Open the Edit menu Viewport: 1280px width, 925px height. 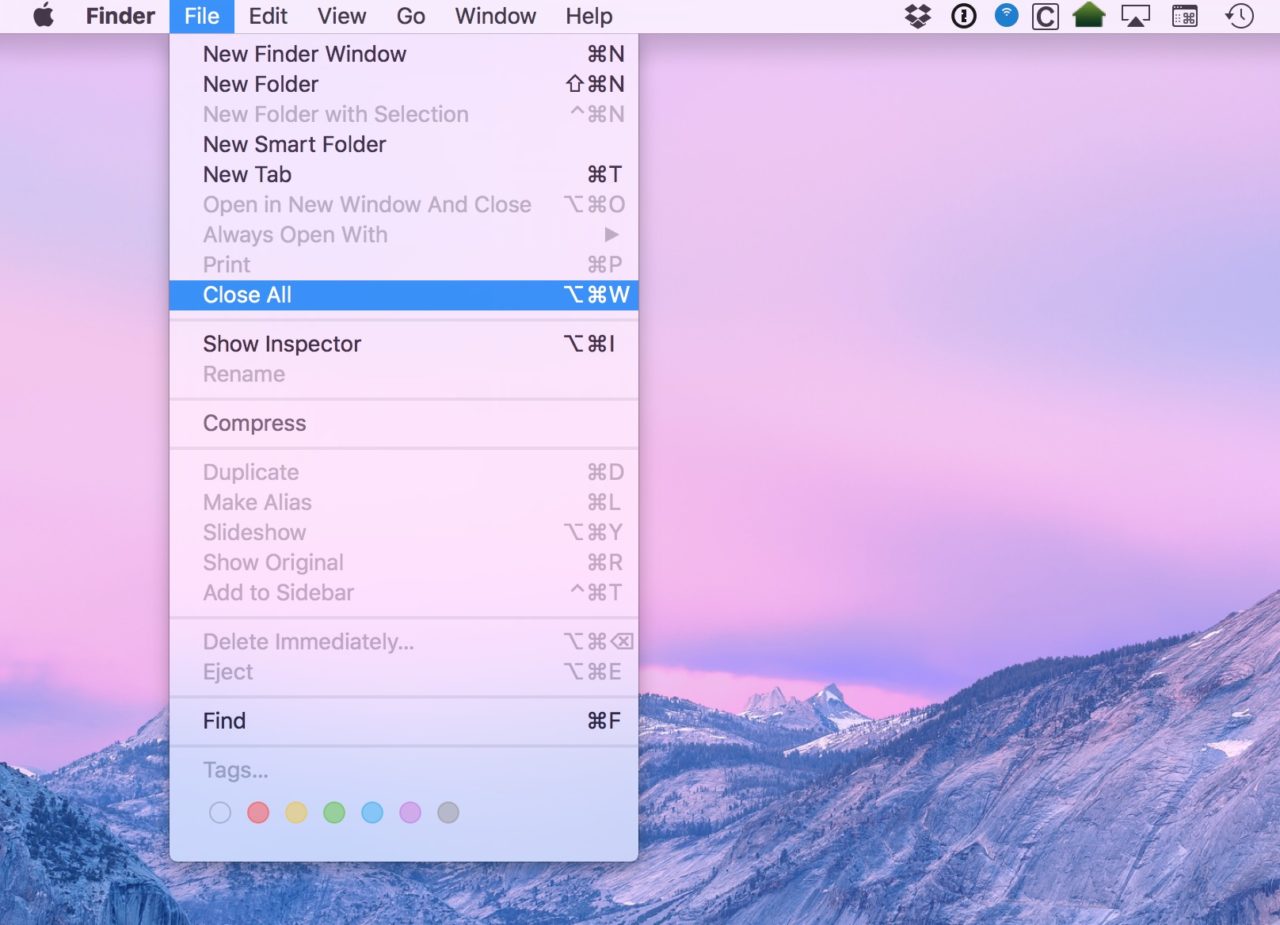tap(268, 16)
